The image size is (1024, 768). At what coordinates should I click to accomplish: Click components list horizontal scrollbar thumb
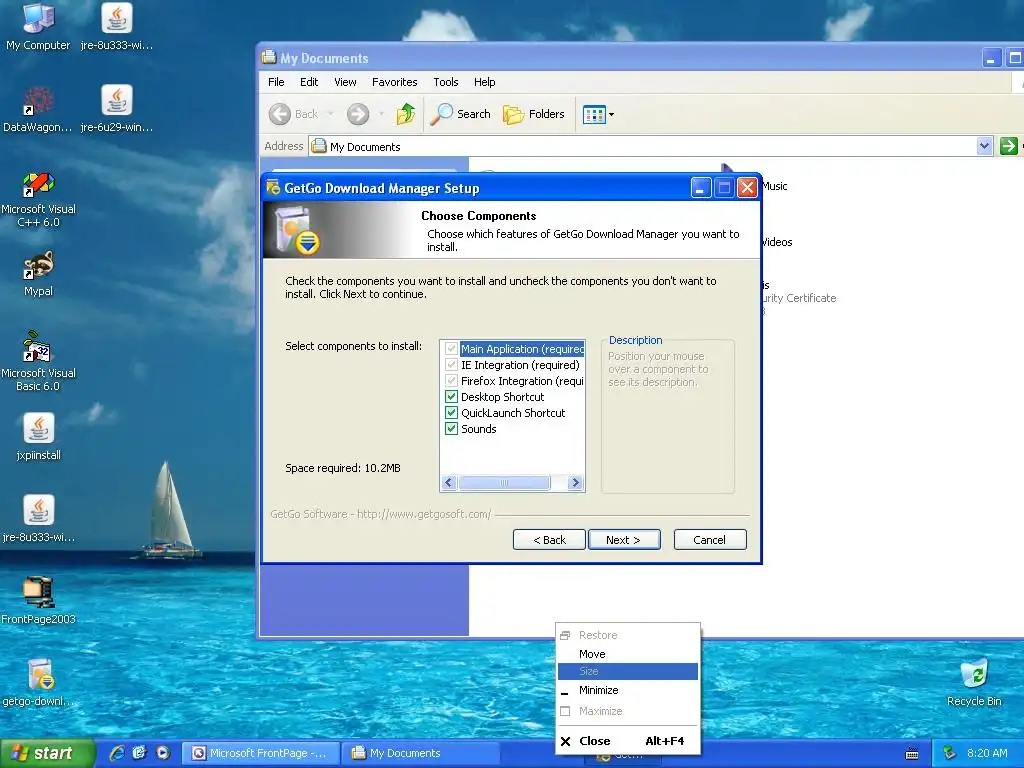(x=504, y=483)
